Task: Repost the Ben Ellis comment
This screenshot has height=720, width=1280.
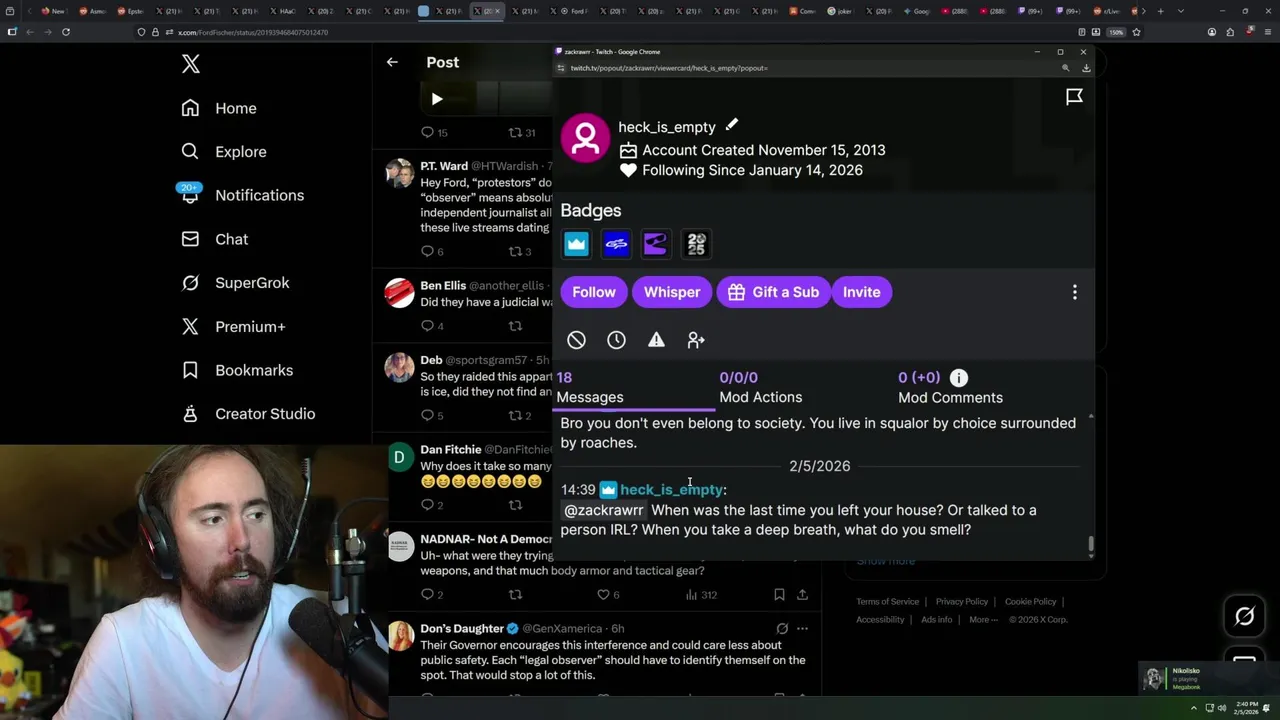Action: pos(515,326)
